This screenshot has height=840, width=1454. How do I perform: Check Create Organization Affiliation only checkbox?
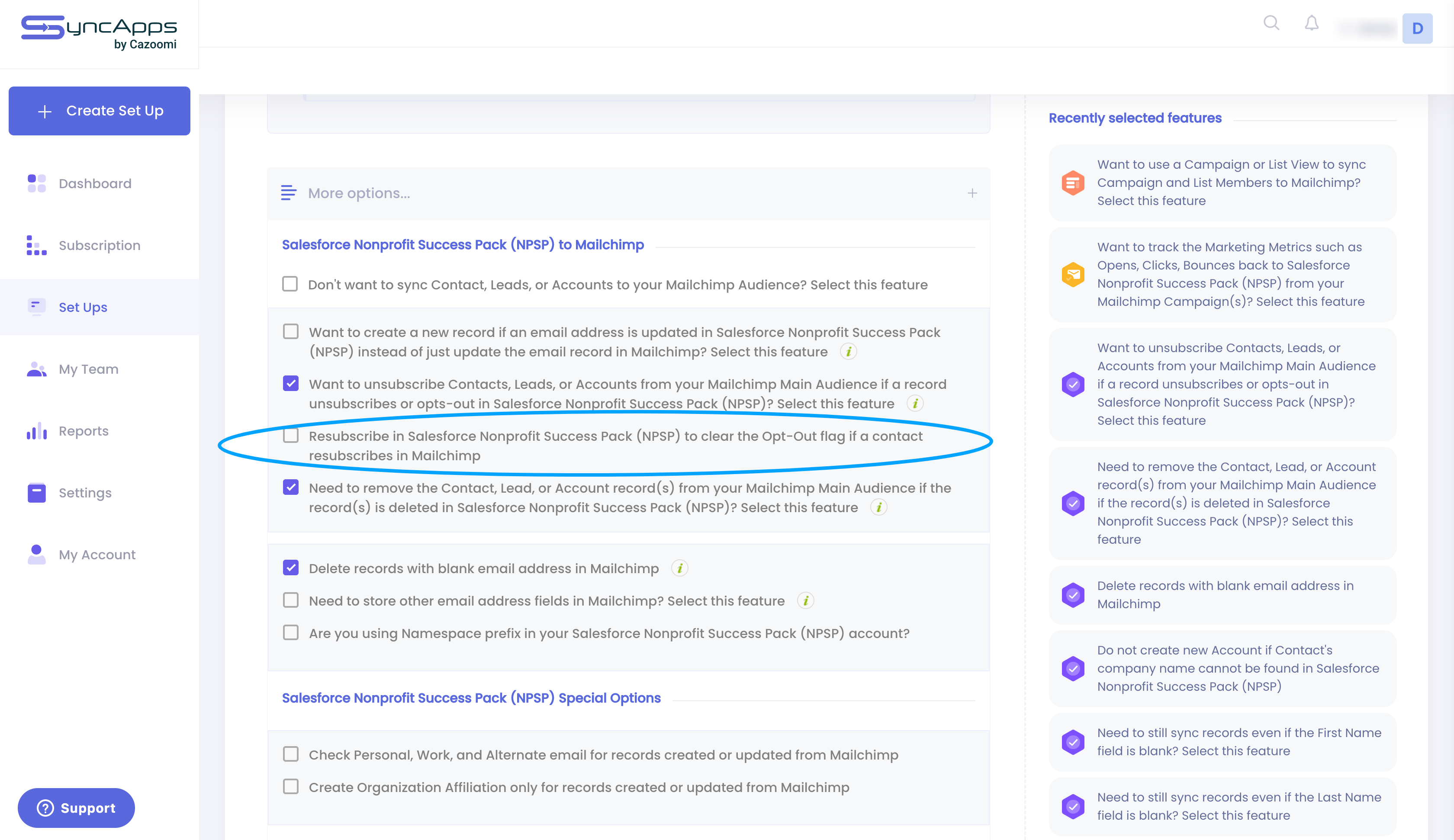click(x=291, y=786)
